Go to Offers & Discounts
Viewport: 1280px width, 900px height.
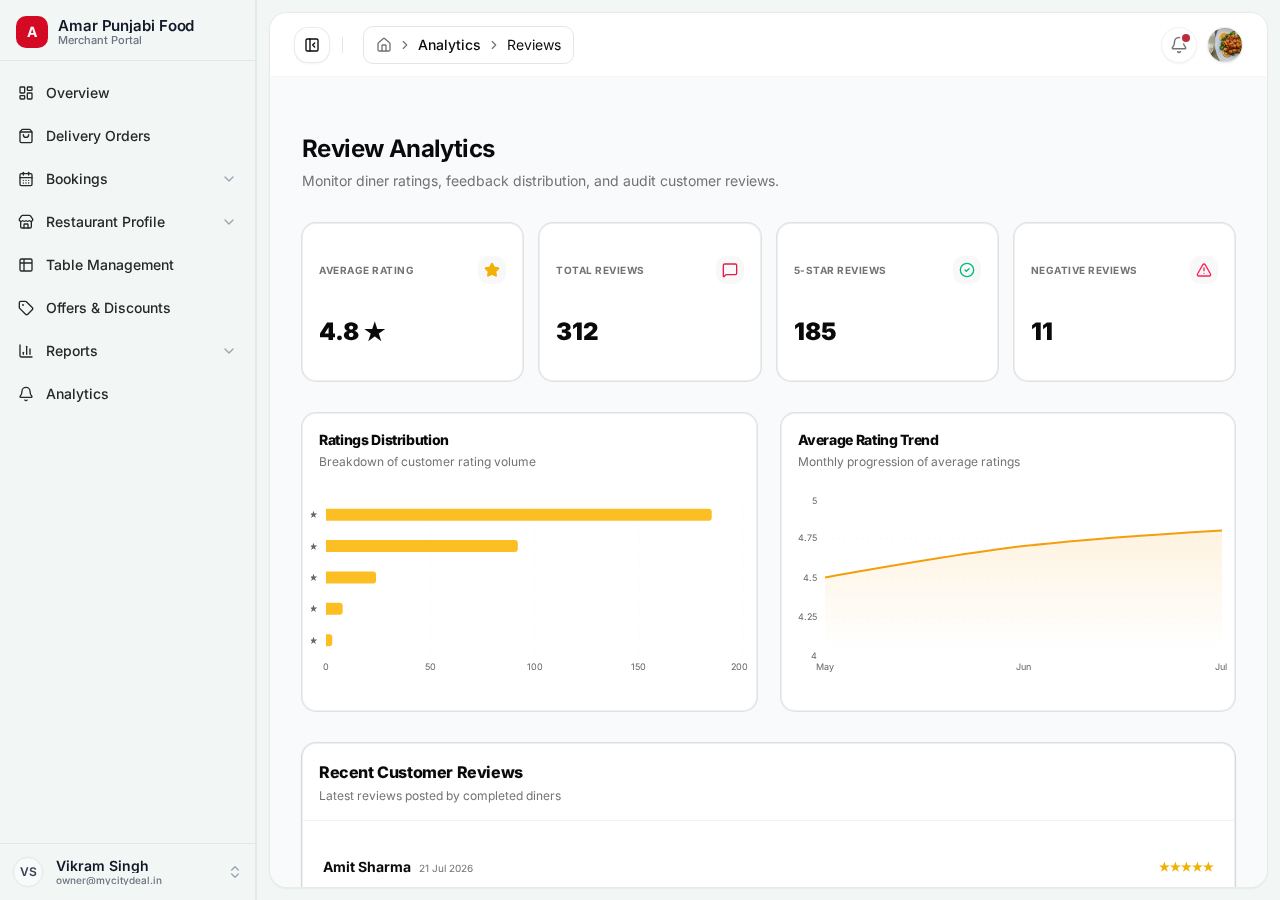point(128,308)
